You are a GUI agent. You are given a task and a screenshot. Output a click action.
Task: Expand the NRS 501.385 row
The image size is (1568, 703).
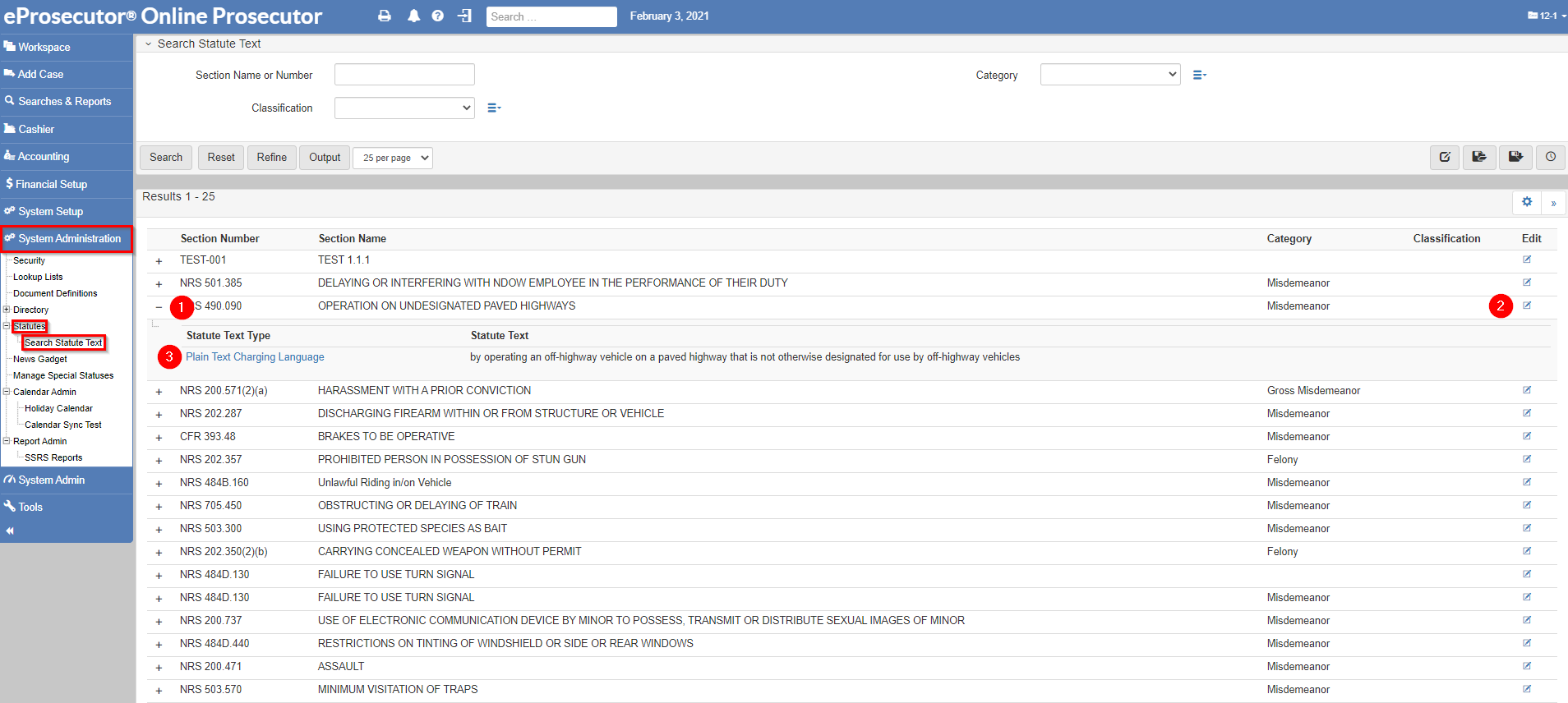point(159,284)
